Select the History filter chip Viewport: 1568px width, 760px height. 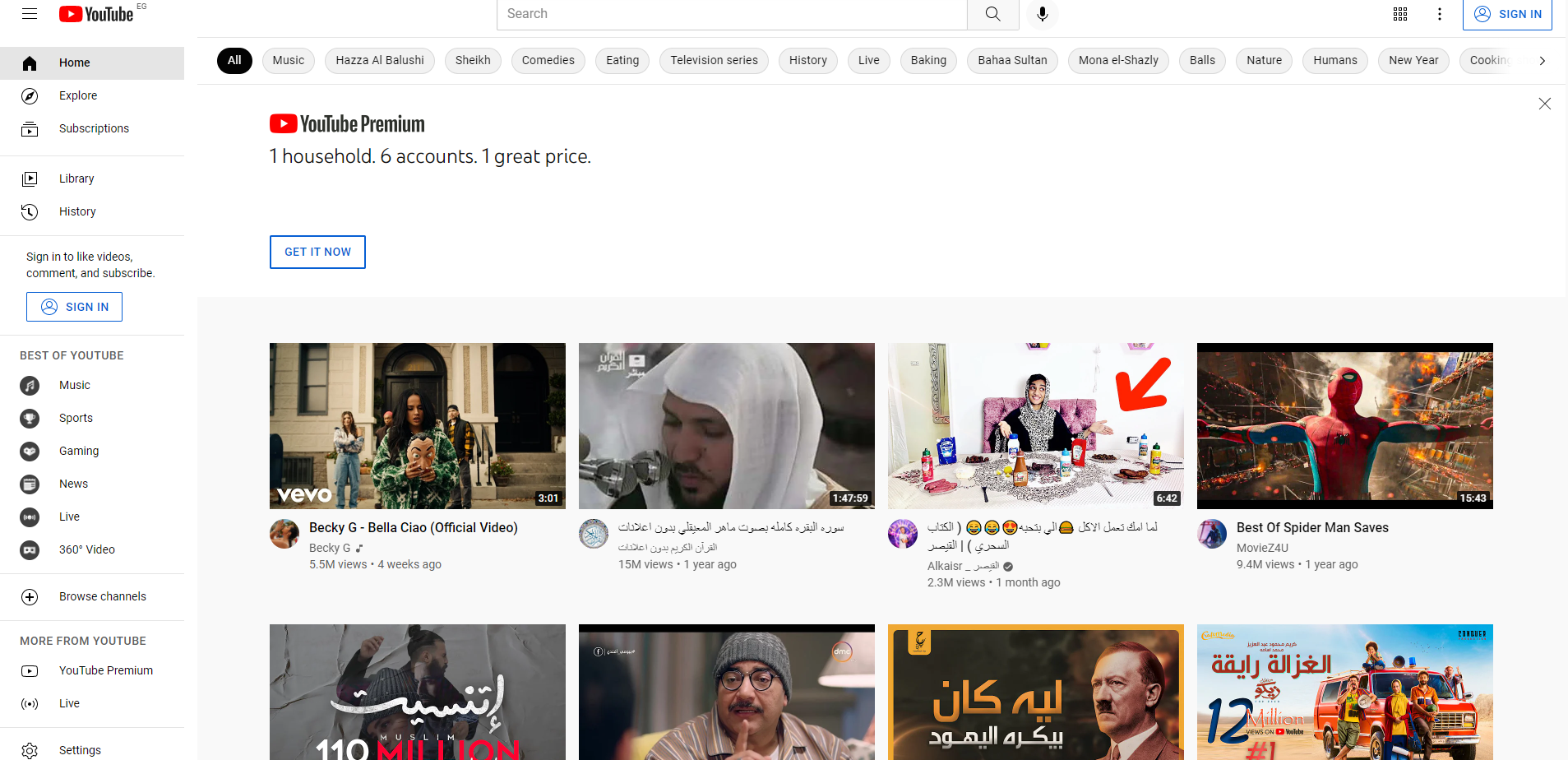[808, 61]
